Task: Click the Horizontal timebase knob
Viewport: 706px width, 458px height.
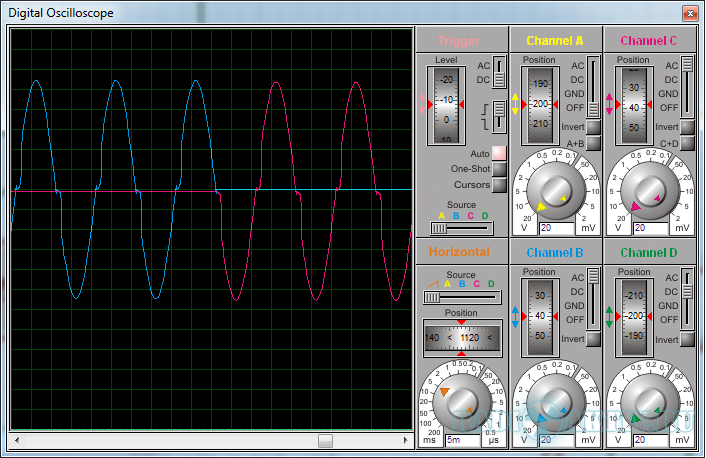Action: coord(462,401)
